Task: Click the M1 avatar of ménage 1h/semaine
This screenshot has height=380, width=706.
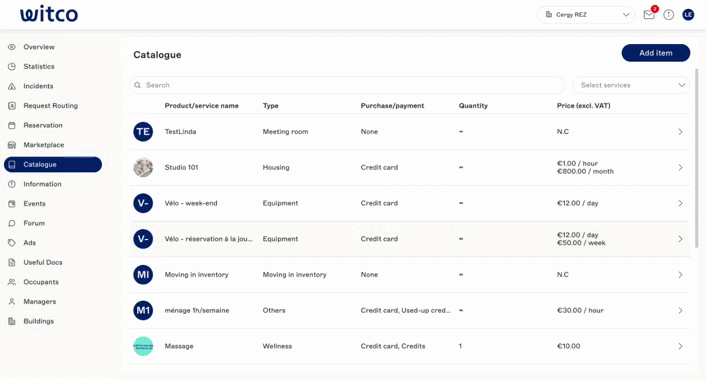Action: pos(143,310)
